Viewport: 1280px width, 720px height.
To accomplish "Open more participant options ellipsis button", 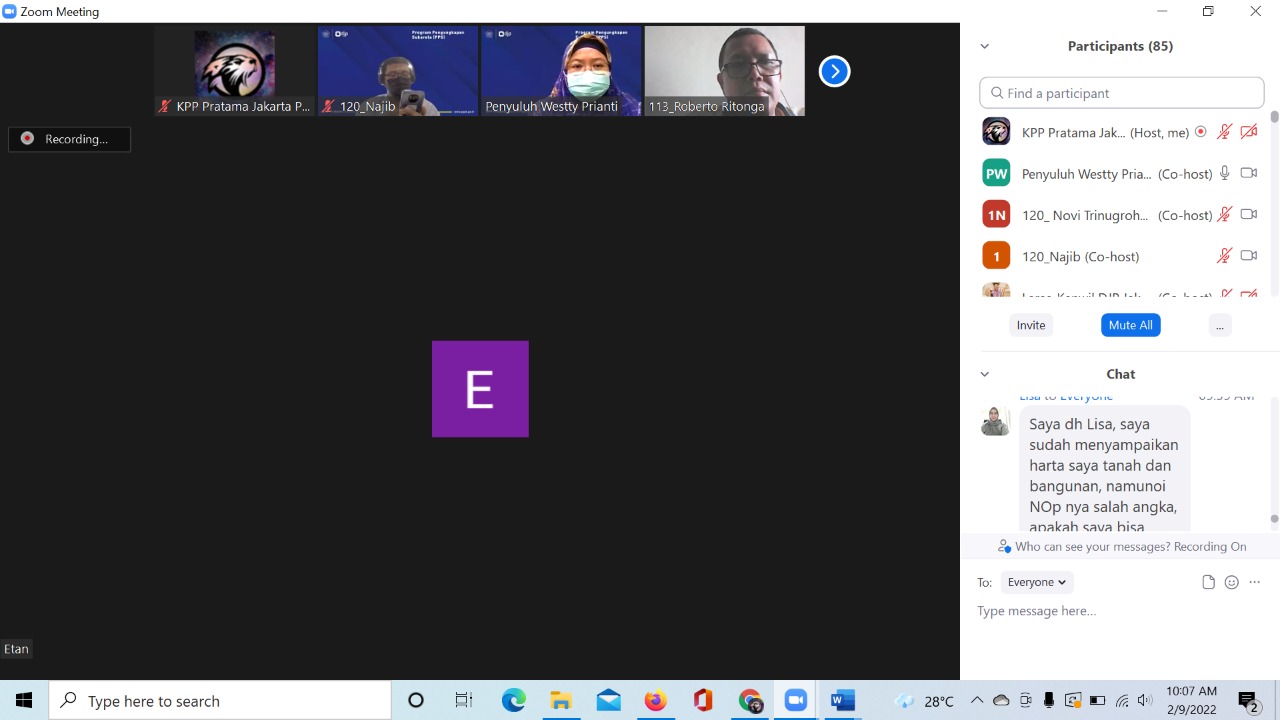I will [1219, 325].
